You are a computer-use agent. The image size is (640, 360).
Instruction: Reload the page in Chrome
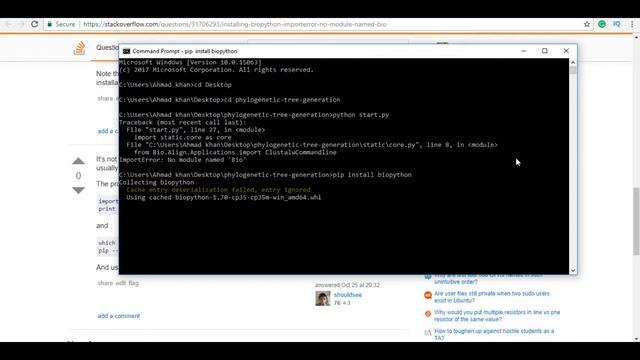pos(35,24)
